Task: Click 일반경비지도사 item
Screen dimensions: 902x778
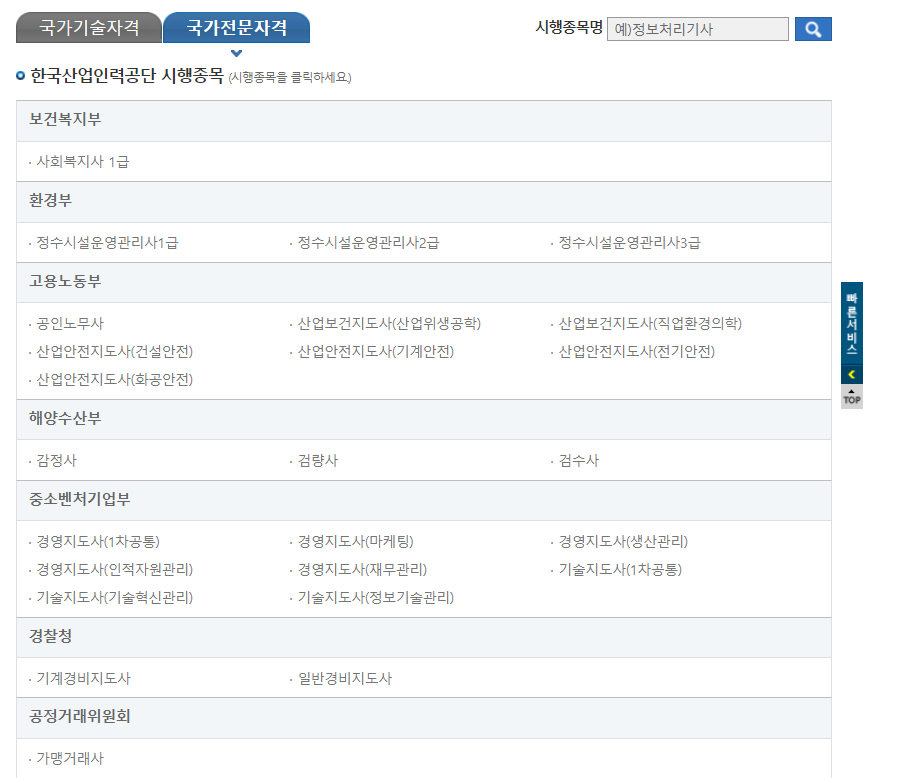Action: point(345,678)
